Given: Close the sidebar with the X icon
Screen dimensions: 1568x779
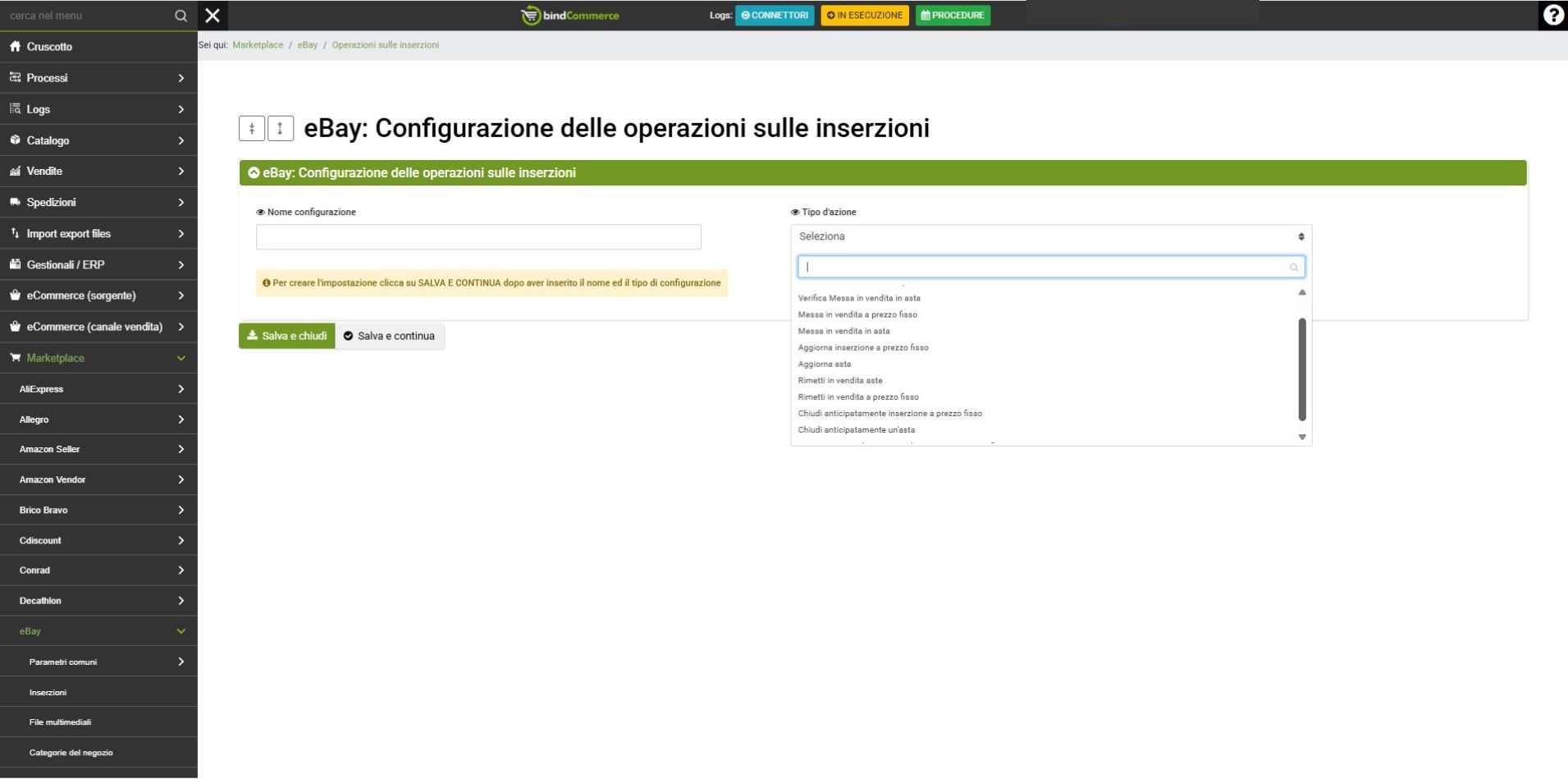Looking at the screenshot, I should (x=213, y=16).
